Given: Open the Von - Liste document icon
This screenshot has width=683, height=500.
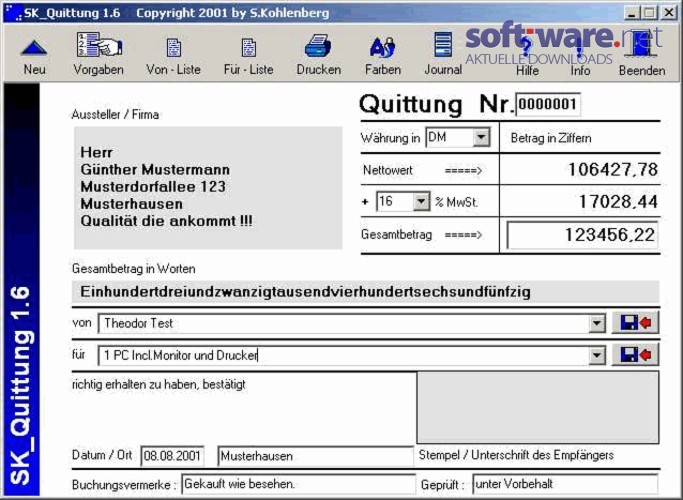Looking at the screenshot, I should coord(174,47).
